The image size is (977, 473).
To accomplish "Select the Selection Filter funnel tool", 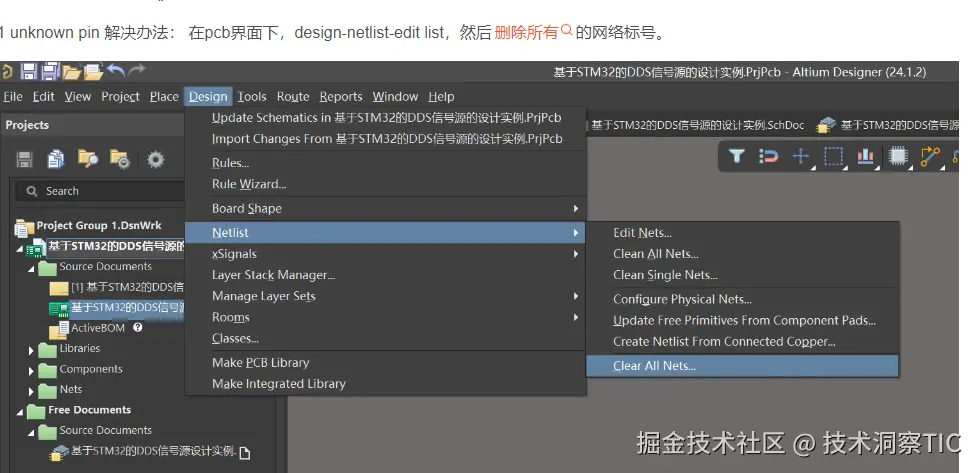I will click(737, 156).
